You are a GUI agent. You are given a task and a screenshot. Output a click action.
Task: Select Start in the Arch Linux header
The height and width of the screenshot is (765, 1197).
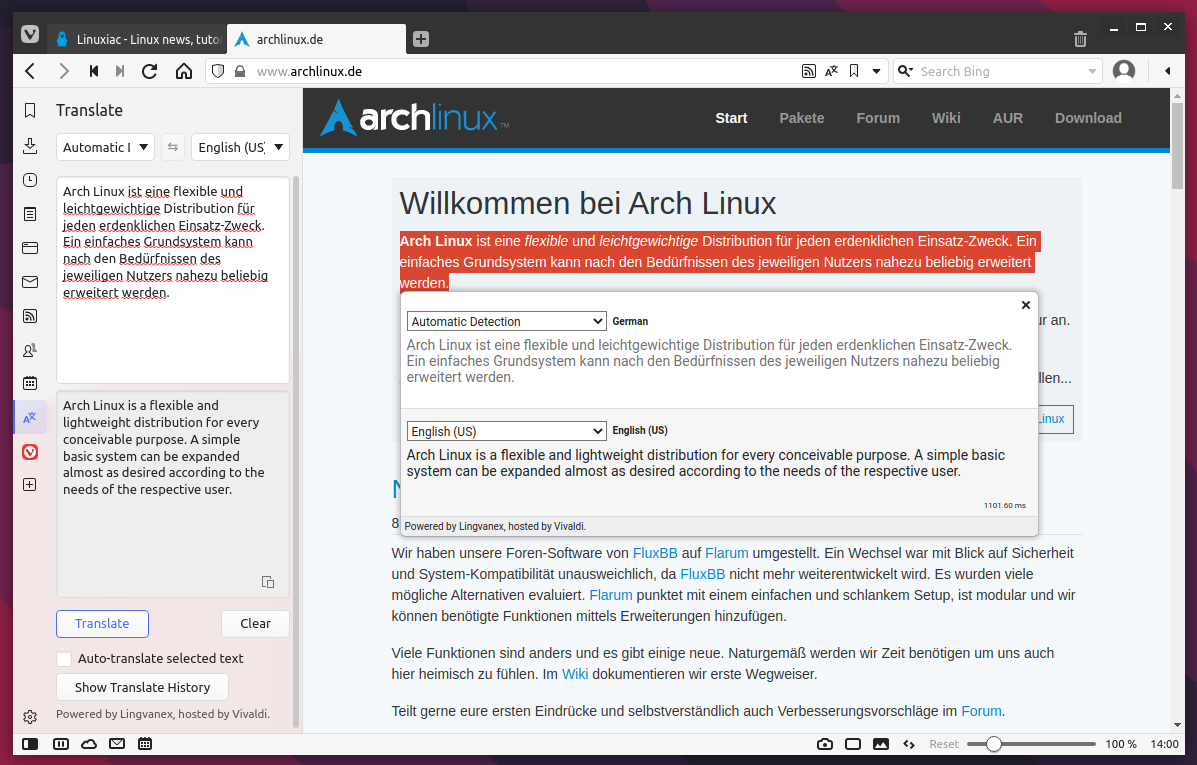tap(731, 118)
